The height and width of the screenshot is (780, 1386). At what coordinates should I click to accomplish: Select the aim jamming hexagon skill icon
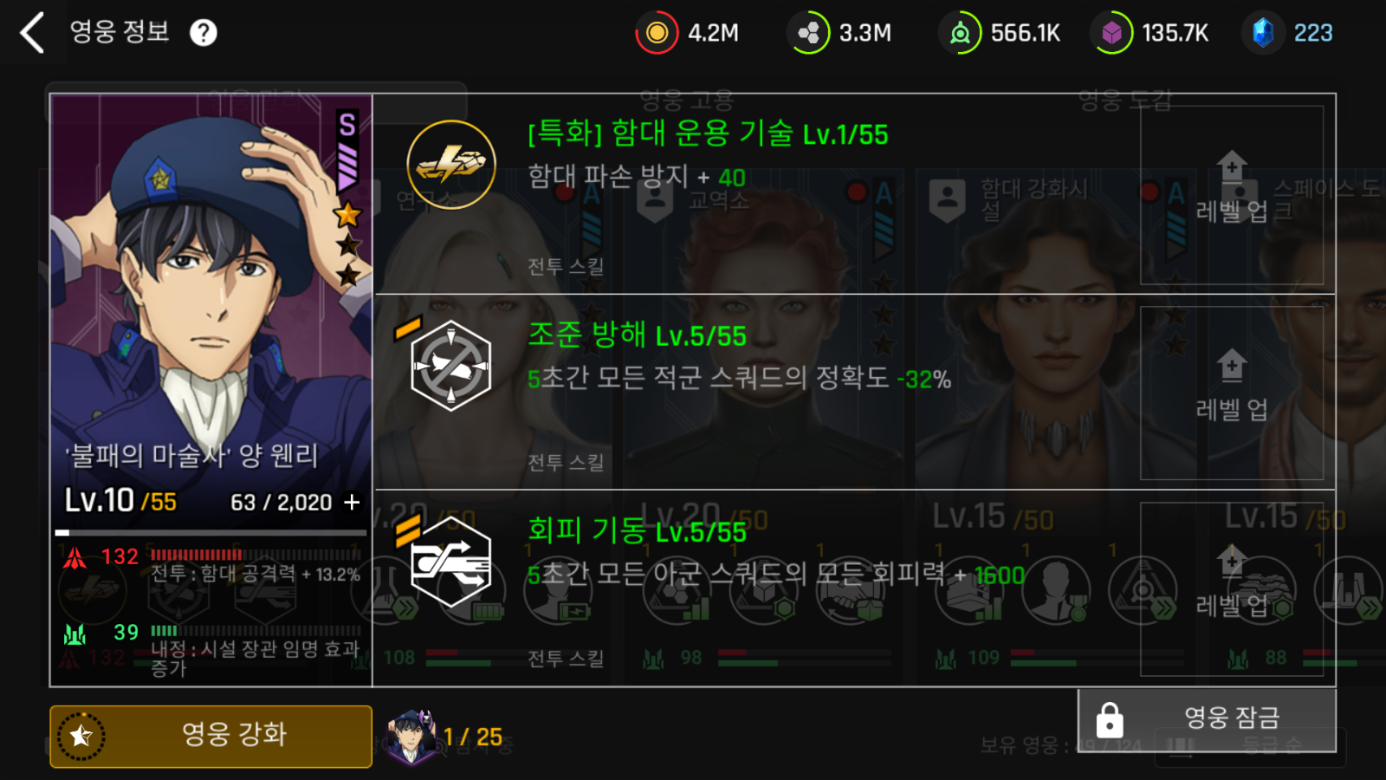click(451, 365)
